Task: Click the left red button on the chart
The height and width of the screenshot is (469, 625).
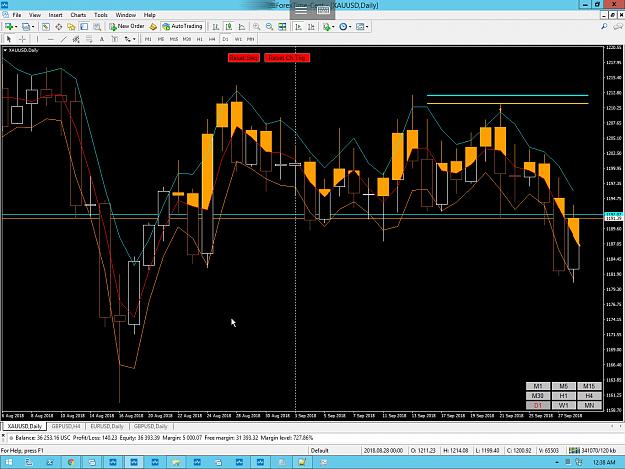Action: click(x=244, y=58)
